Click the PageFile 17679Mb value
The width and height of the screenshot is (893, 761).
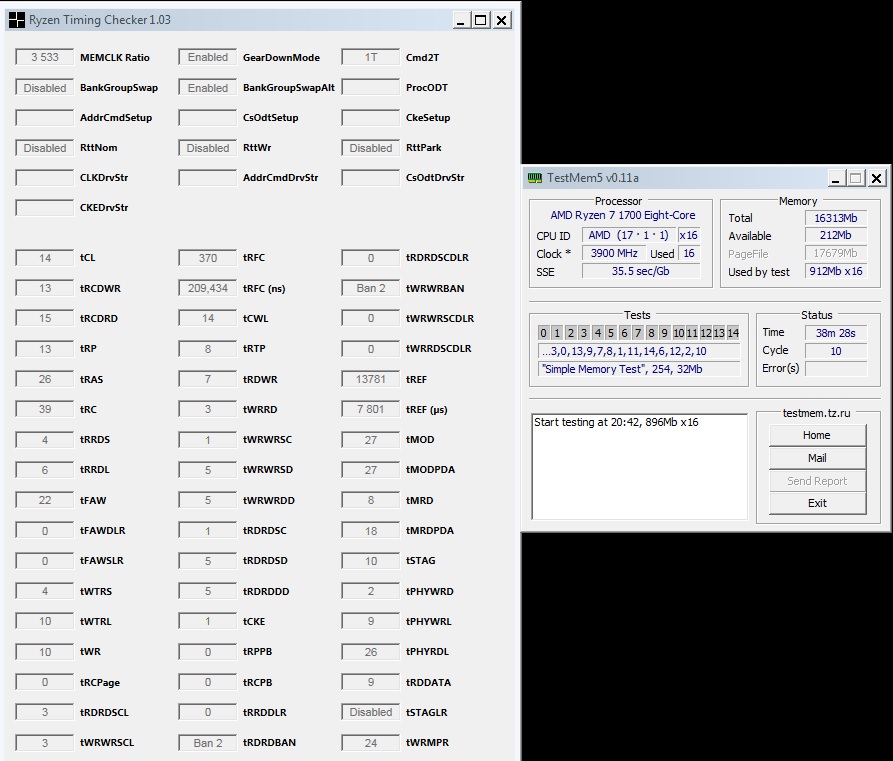pos(835,253)
